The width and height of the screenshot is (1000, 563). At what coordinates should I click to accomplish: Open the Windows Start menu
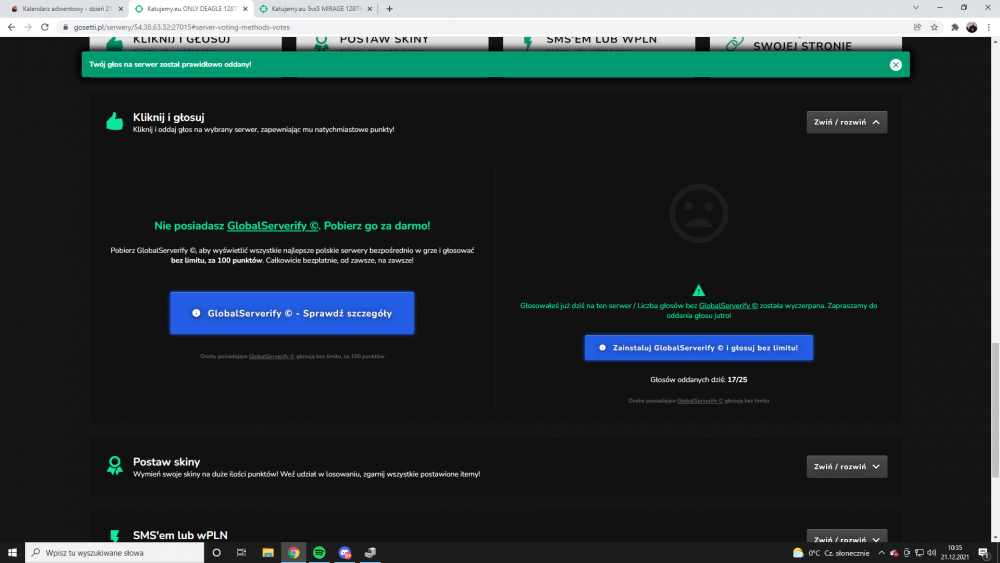12,552
